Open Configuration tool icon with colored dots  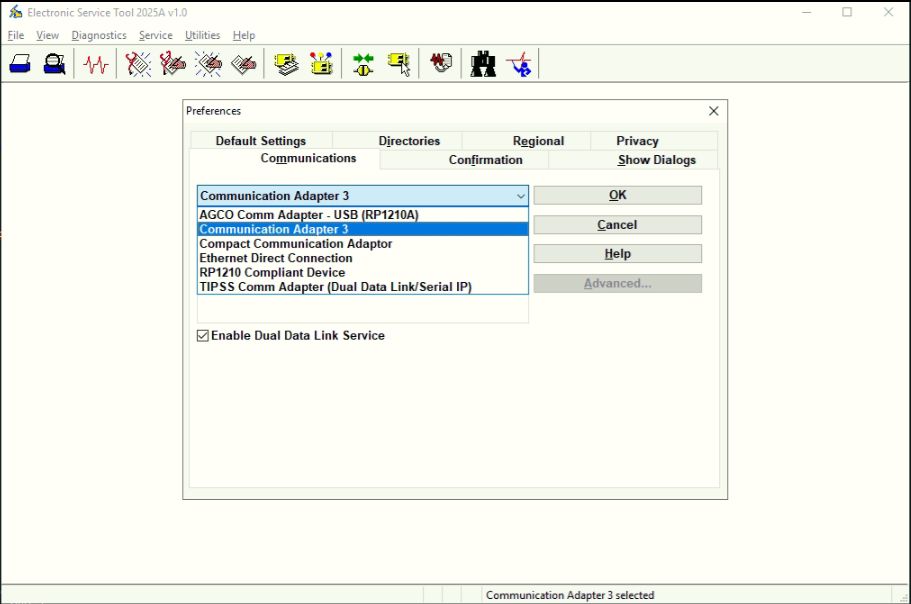point(321,64)
